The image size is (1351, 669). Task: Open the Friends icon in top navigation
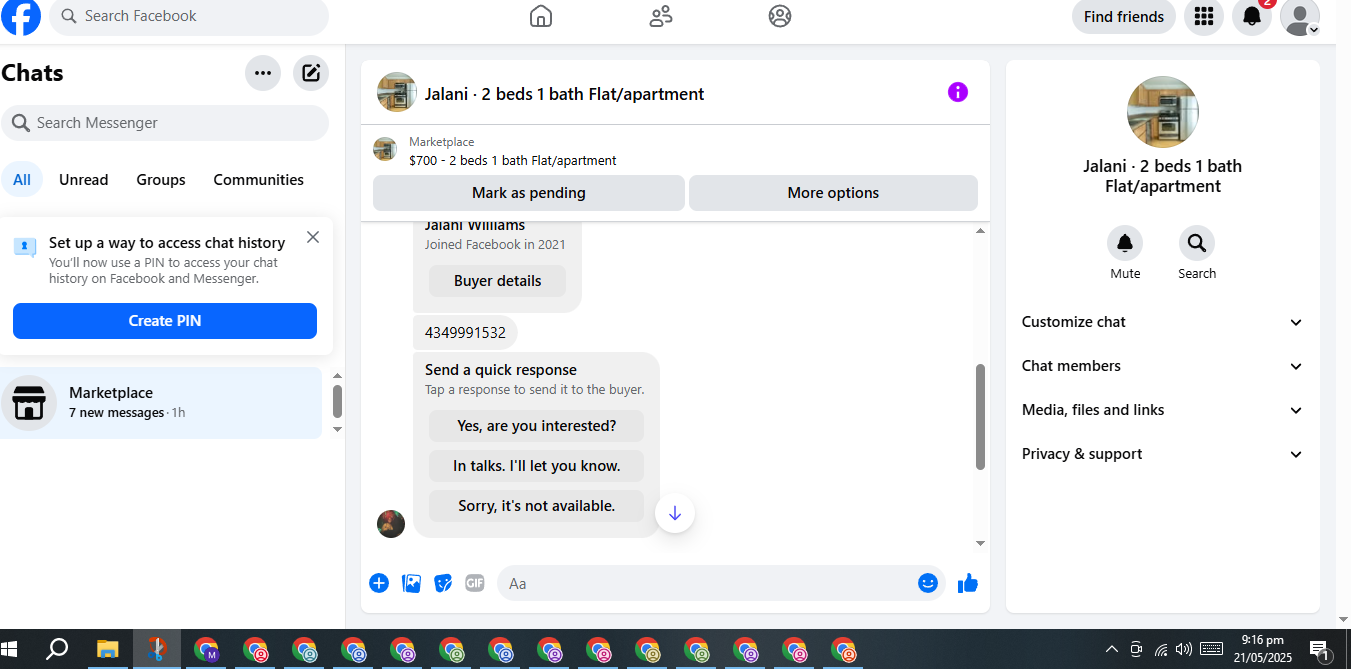pyautogui.click(x=661, y=16)
